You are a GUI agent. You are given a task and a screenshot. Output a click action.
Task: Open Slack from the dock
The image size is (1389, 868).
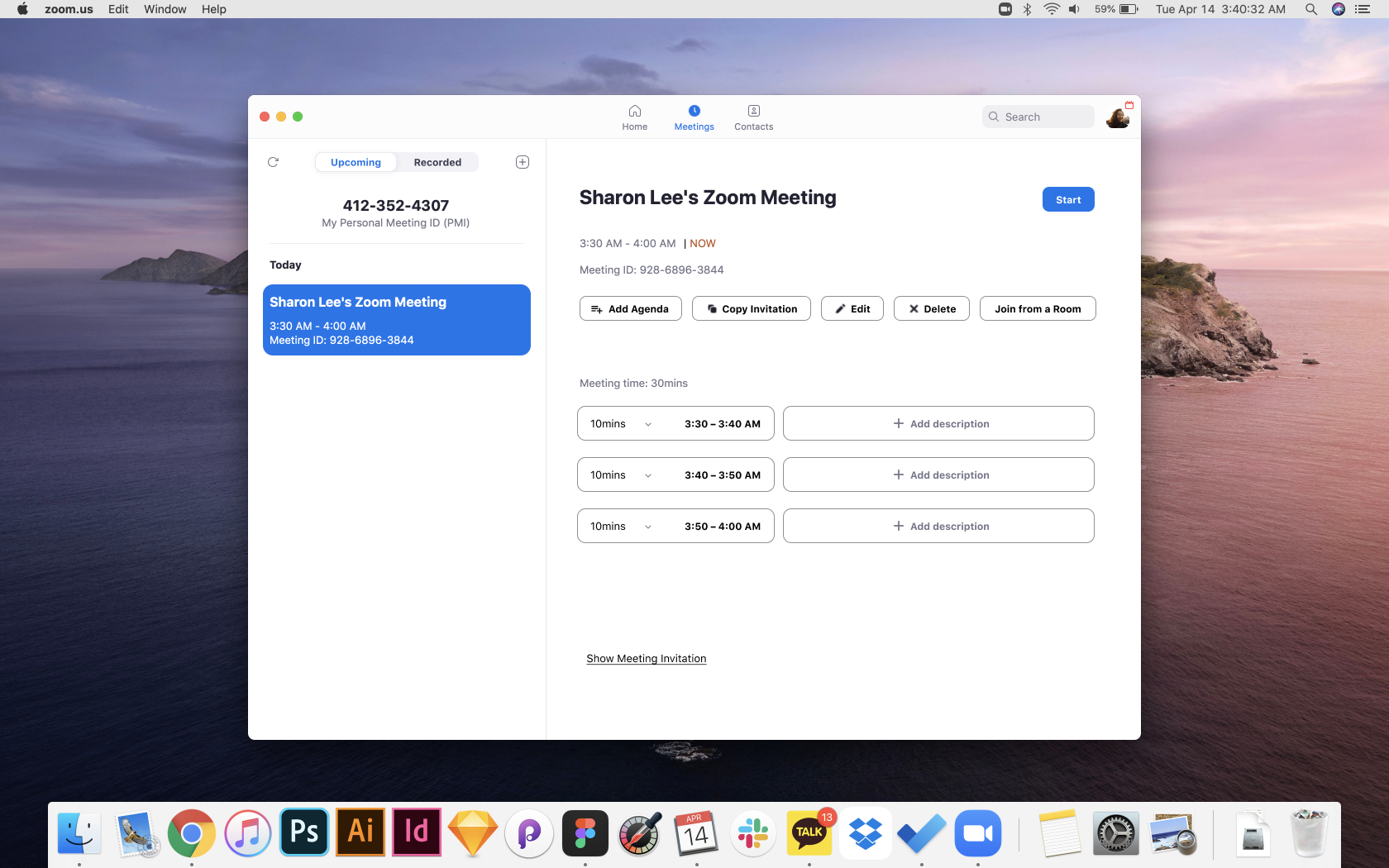coord(753,833)
